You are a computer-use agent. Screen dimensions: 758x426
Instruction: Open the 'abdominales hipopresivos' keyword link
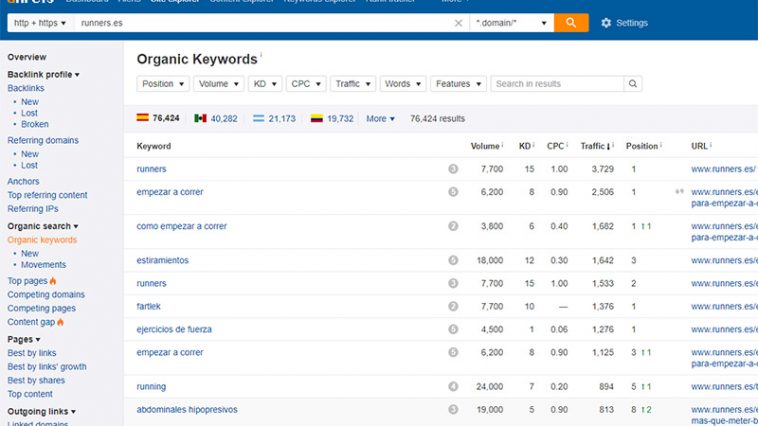click(x=187, y=410)
